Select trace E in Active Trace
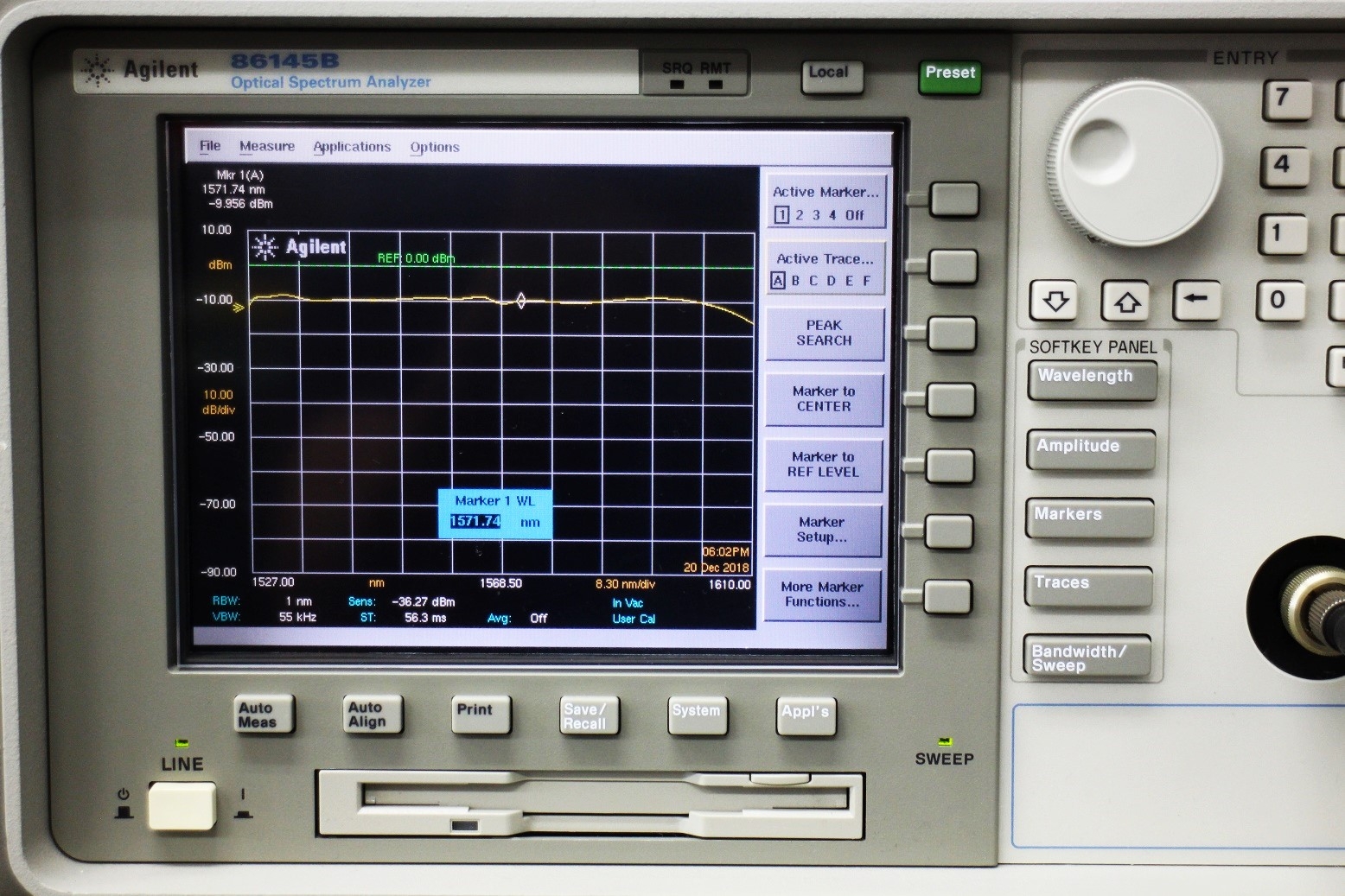Screen dimensions: 1345x896 [x=849, y=281]
